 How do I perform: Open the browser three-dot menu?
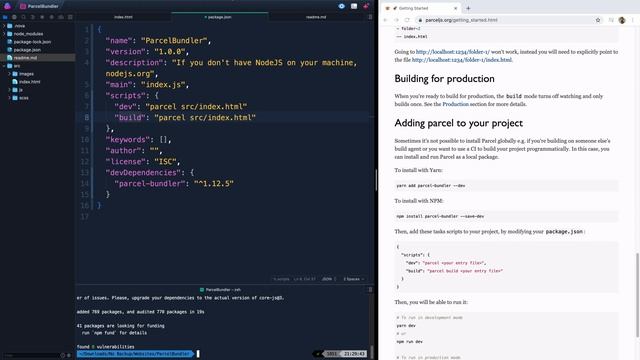[633, 20]
